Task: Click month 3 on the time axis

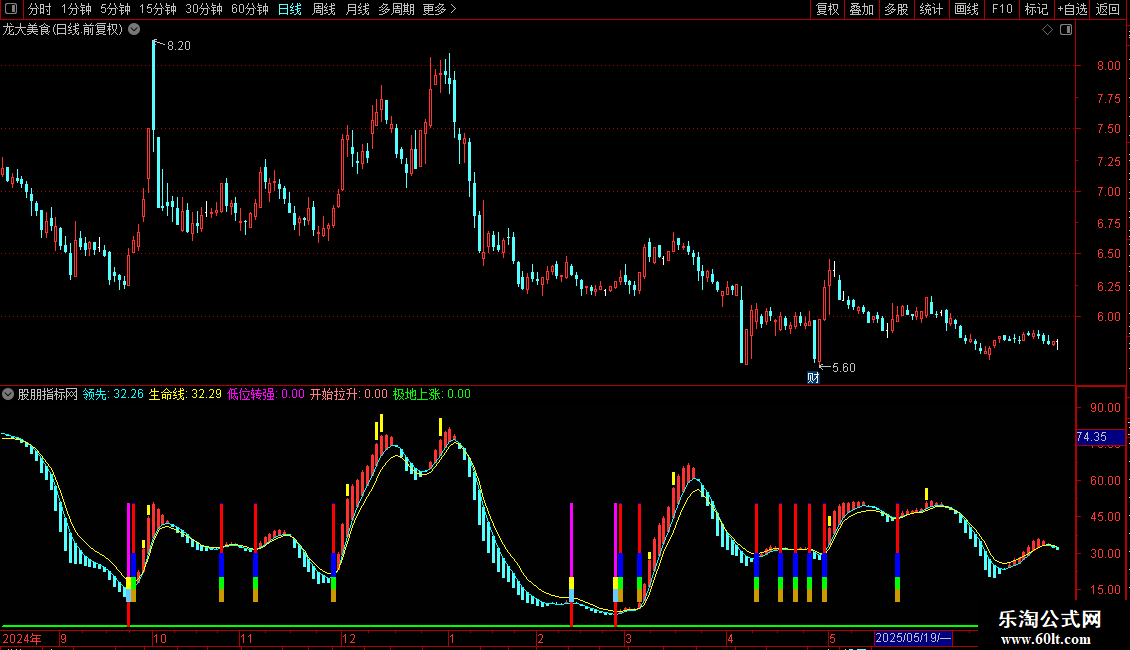Action: (x=628, y=638)
